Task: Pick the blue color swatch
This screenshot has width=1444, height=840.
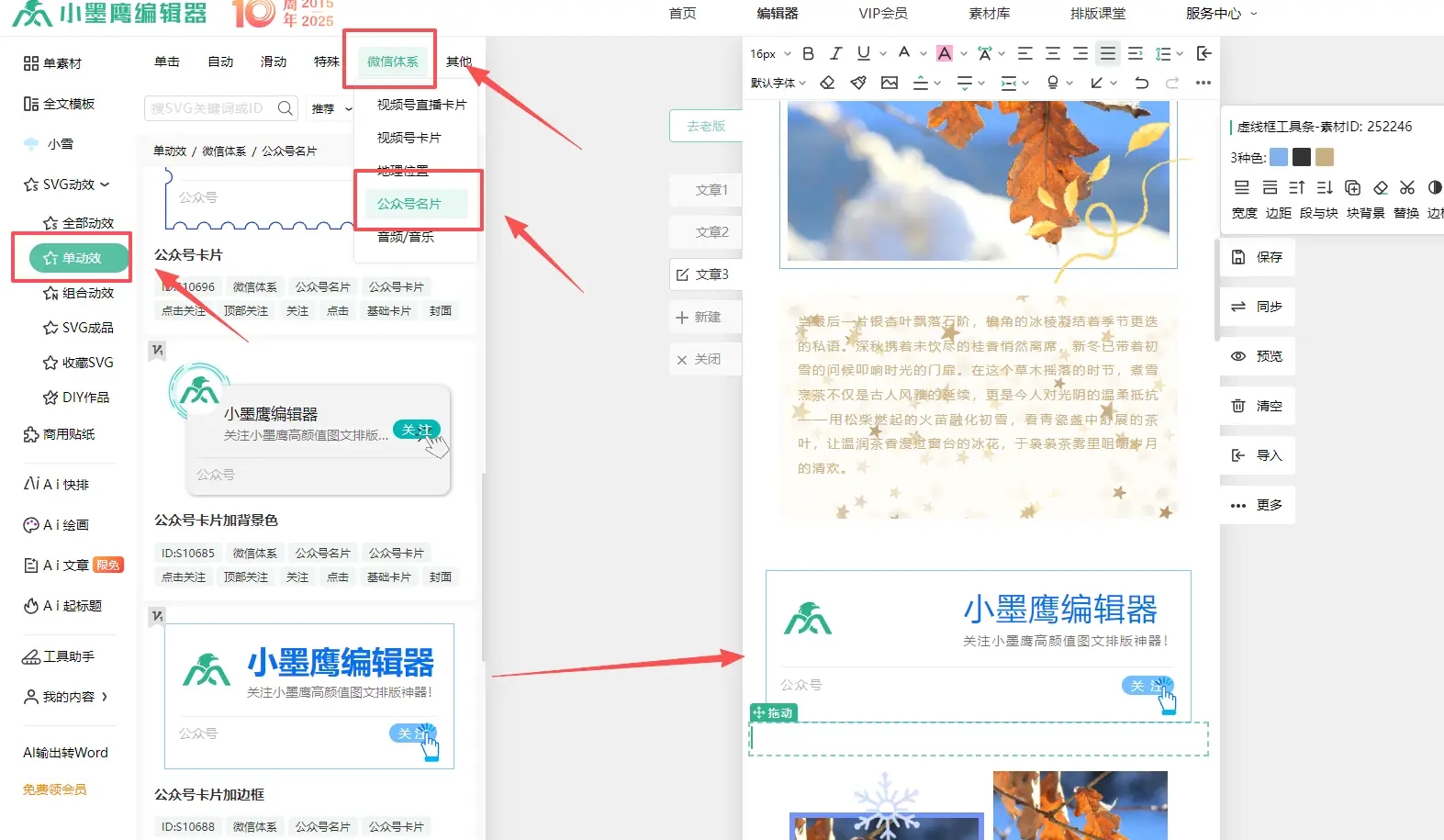Action: (x=1279, y=157)
